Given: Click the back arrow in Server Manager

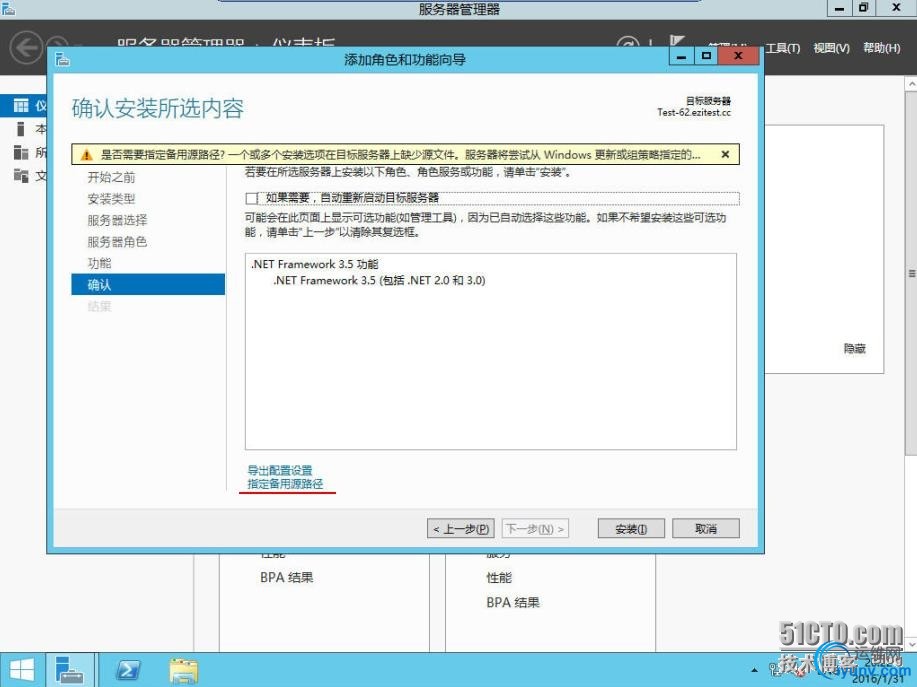Looking at the screenshot, I should coord(26,47).
